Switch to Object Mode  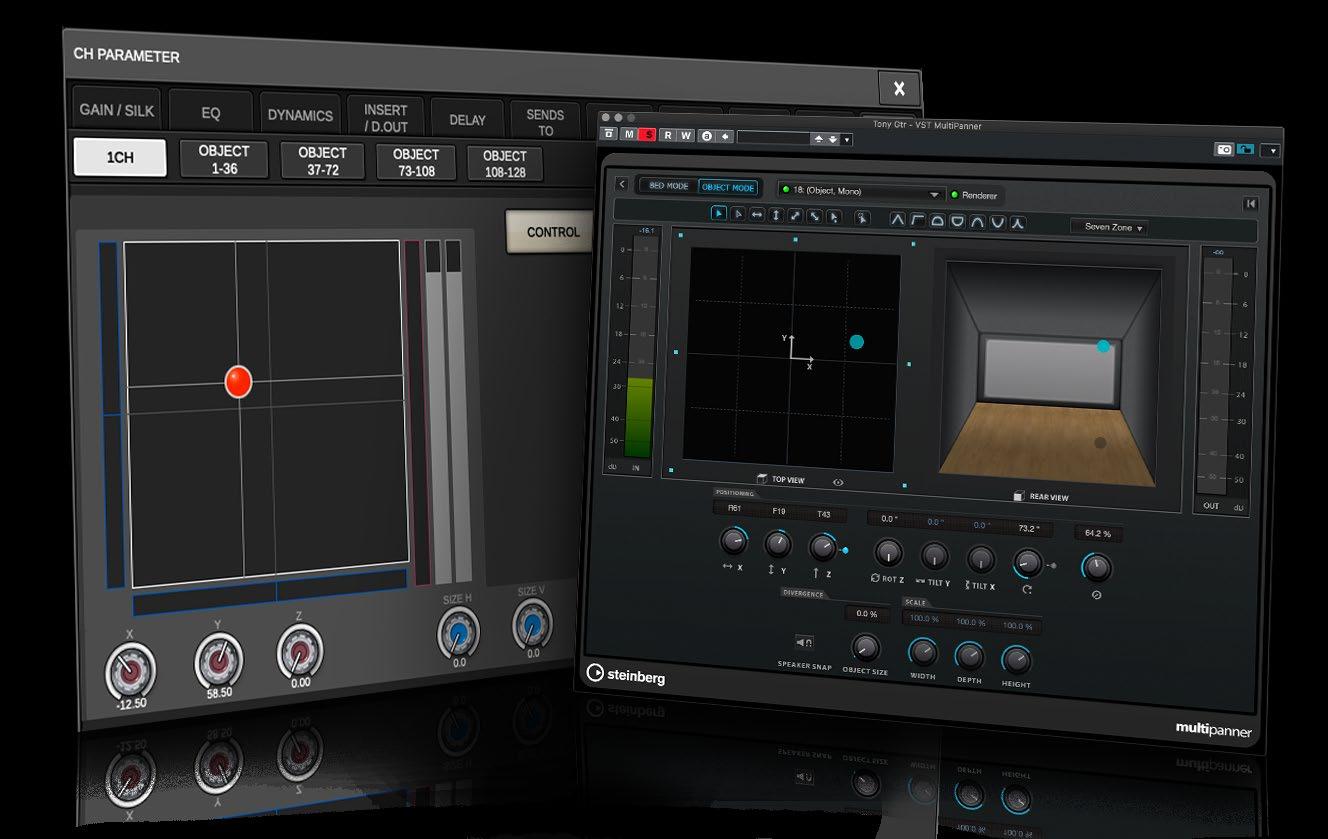pos(727,188)
